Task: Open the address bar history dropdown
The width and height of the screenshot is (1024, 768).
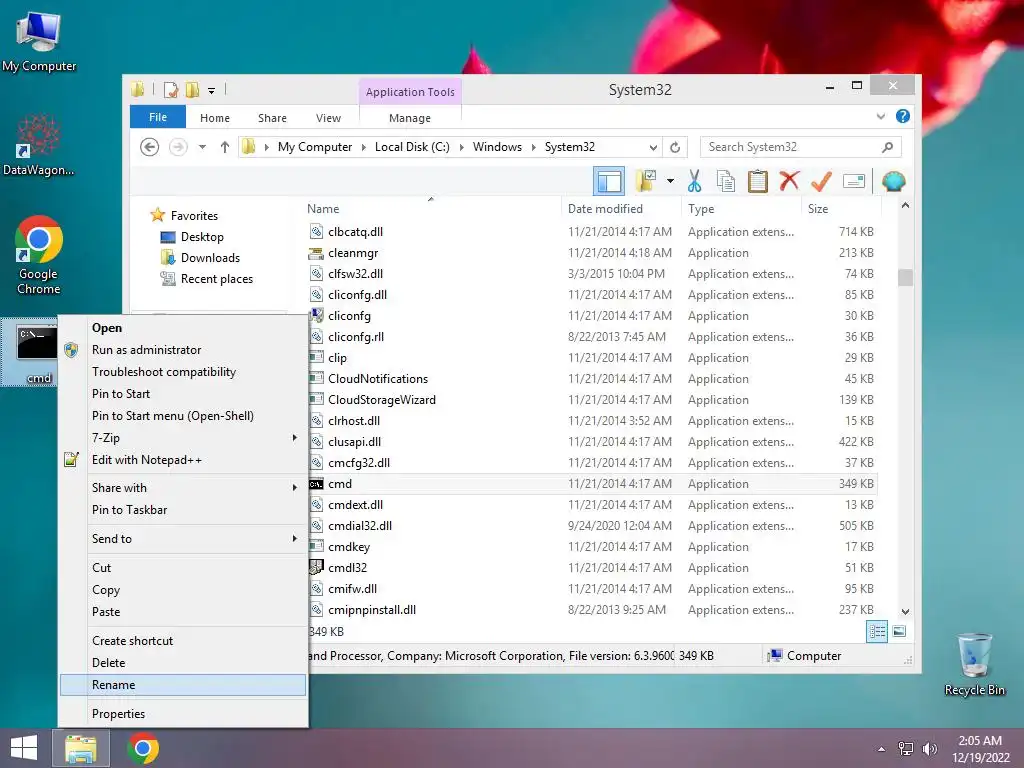Action: [652, 147]
